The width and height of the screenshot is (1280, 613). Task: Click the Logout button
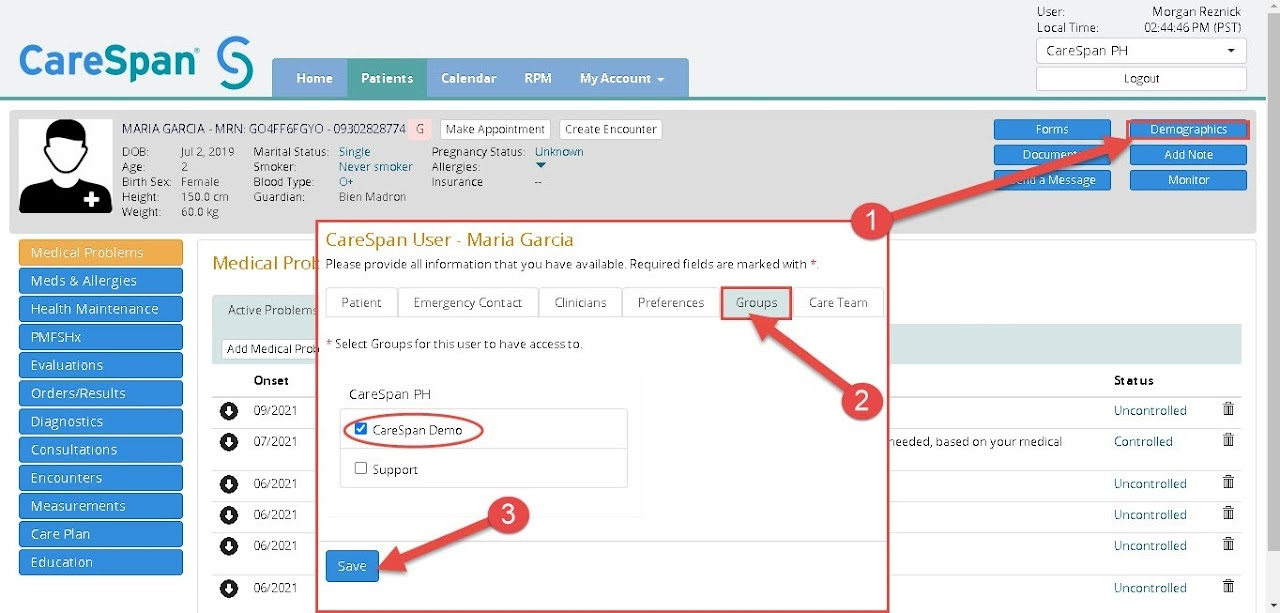(1141, 79)
